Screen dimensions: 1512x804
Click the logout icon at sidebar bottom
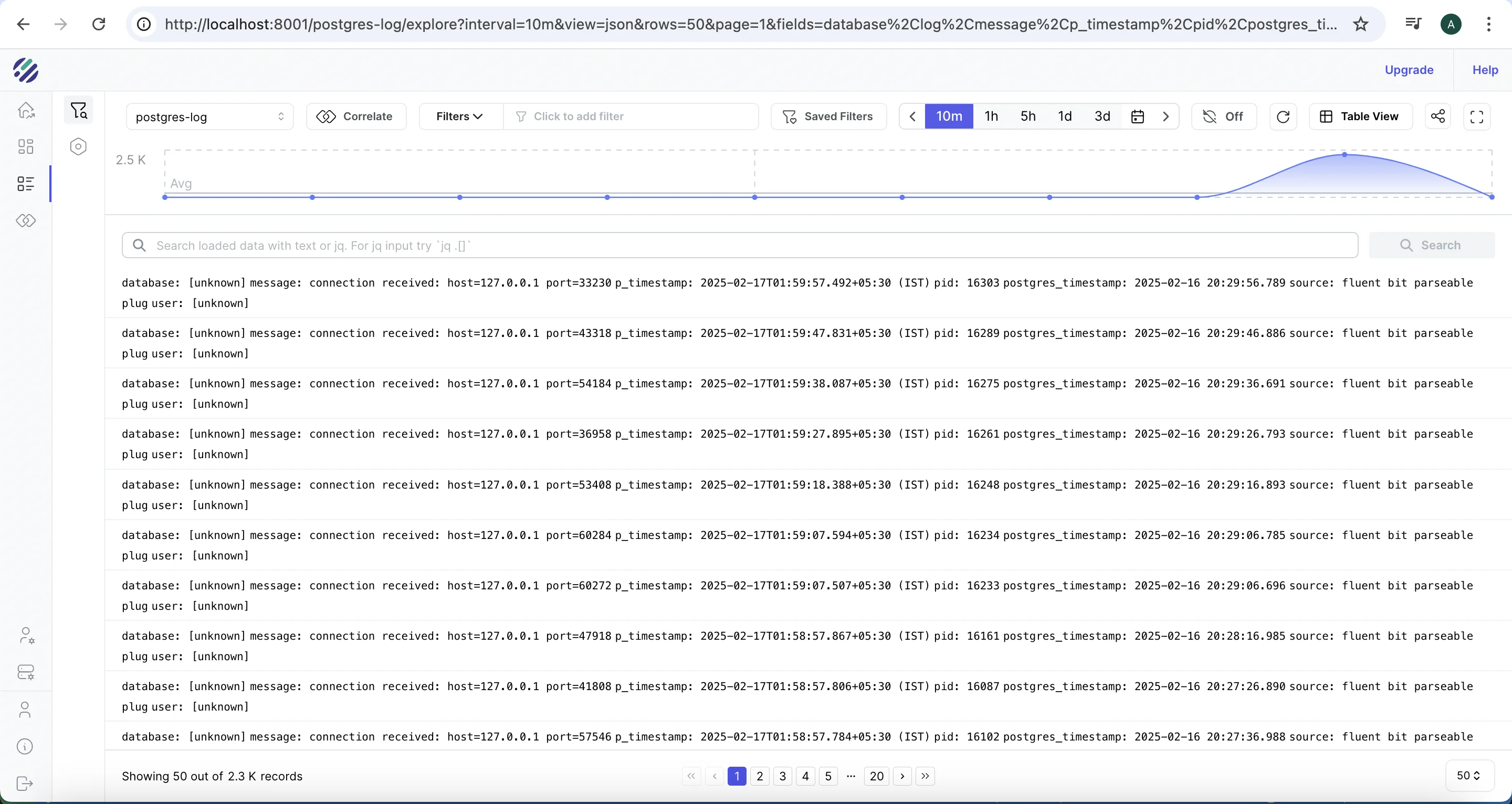click(25, 784)
